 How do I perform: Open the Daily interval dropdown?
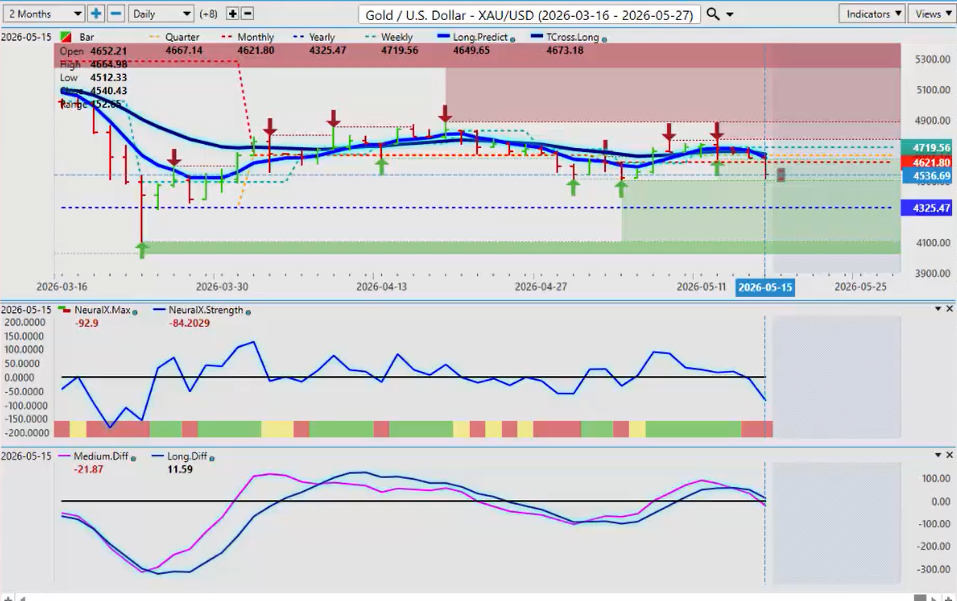161,13
